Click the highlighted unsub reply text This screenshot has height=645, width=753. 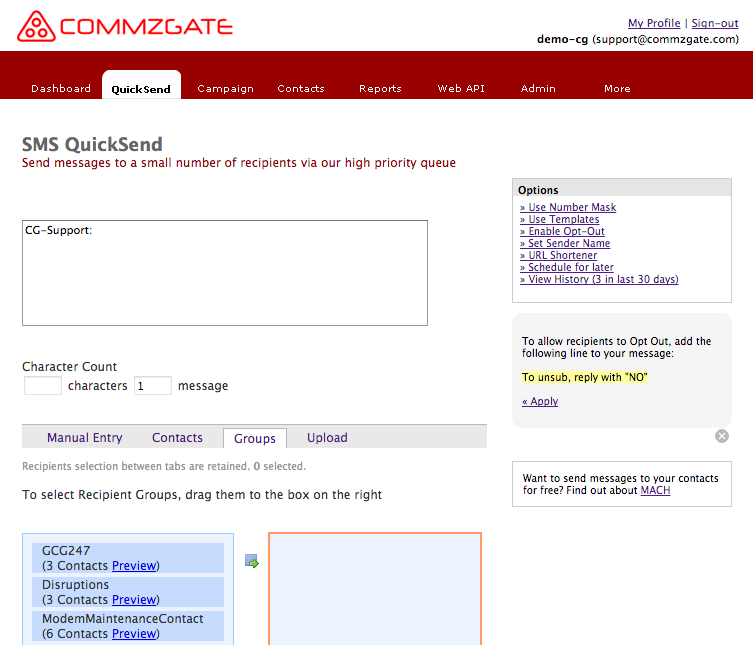[x=584, y=377]
